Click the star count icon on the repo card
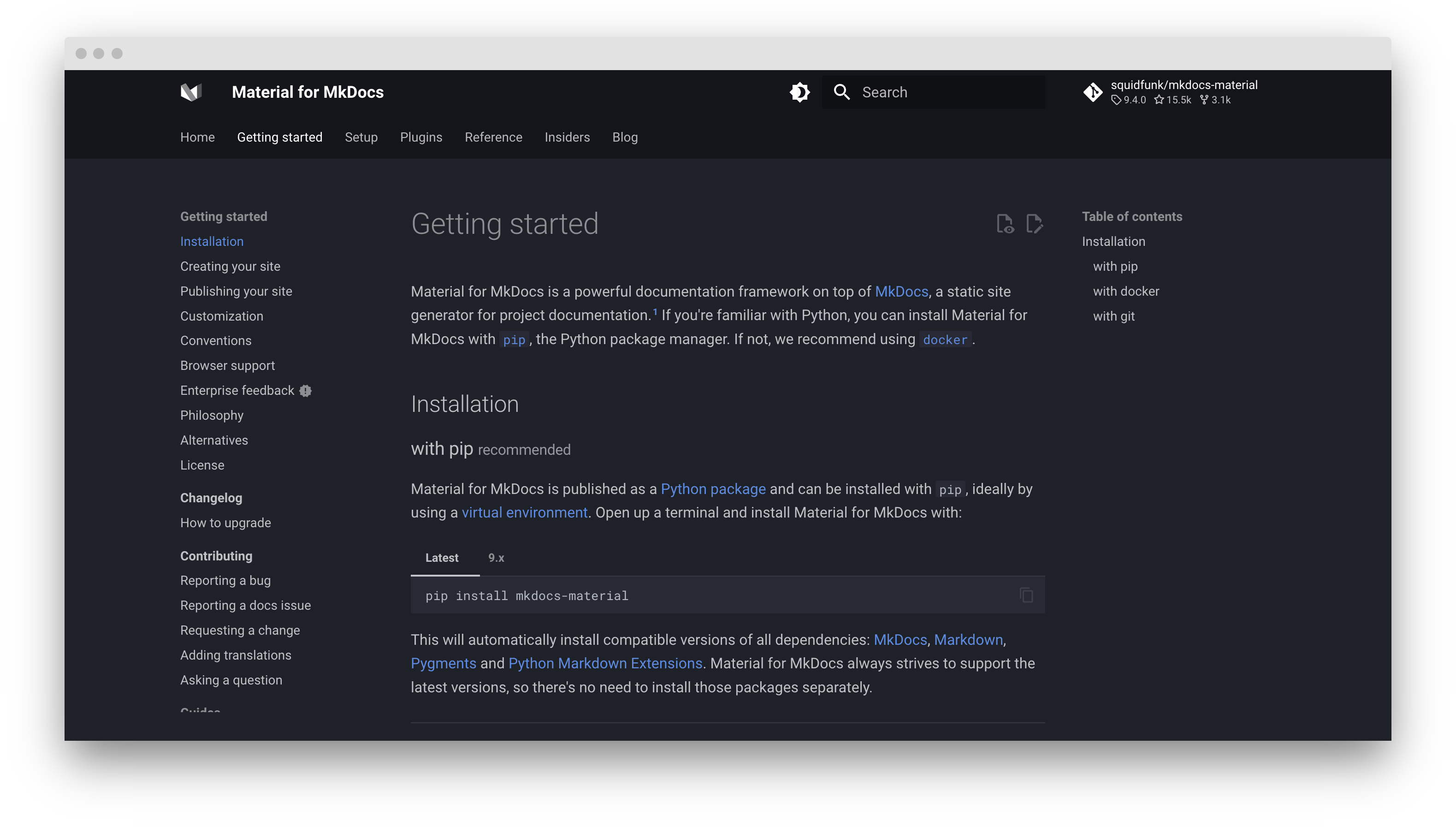Image resolution: width=1456 pixels, height=833 pixels. tap(1160, 100)
